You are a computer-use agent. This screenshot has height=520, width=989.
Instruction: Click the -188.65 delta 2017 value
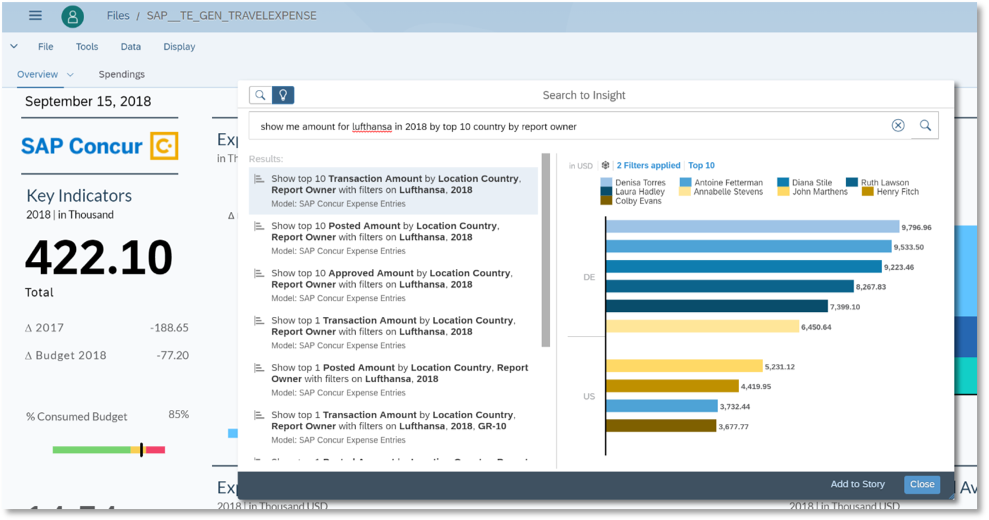169,328
